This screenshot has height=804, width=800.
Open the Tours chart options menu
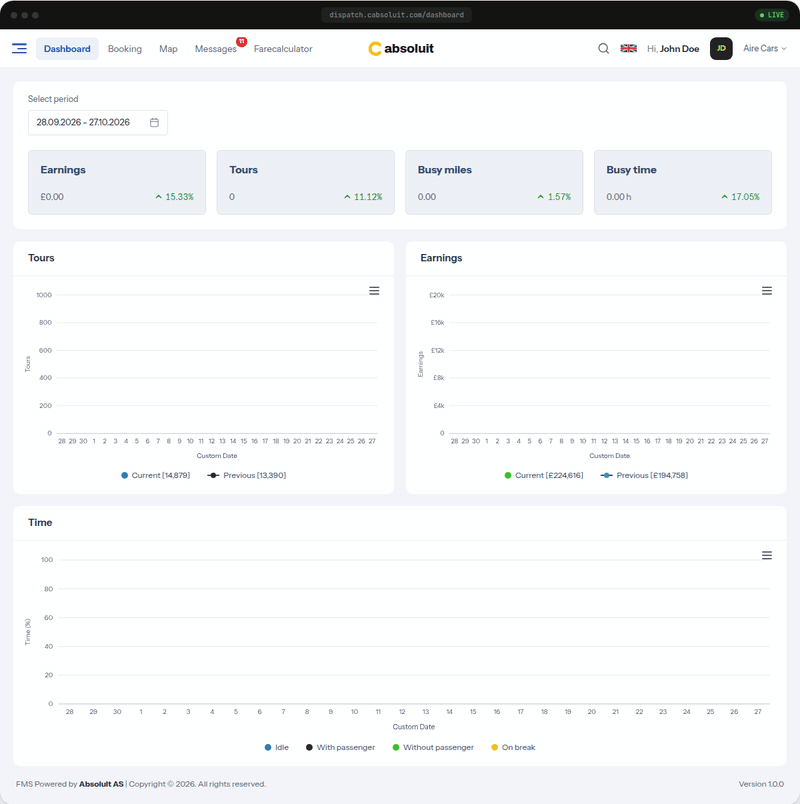coord(374,291)
